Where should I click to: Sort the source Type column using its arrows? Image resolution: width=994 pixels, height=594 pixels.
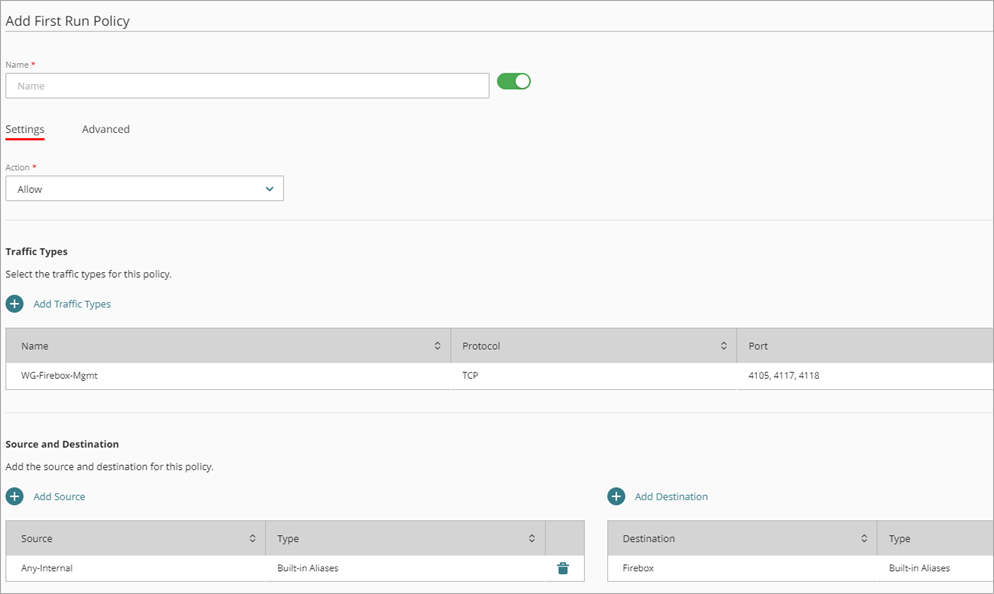(533, 538)
